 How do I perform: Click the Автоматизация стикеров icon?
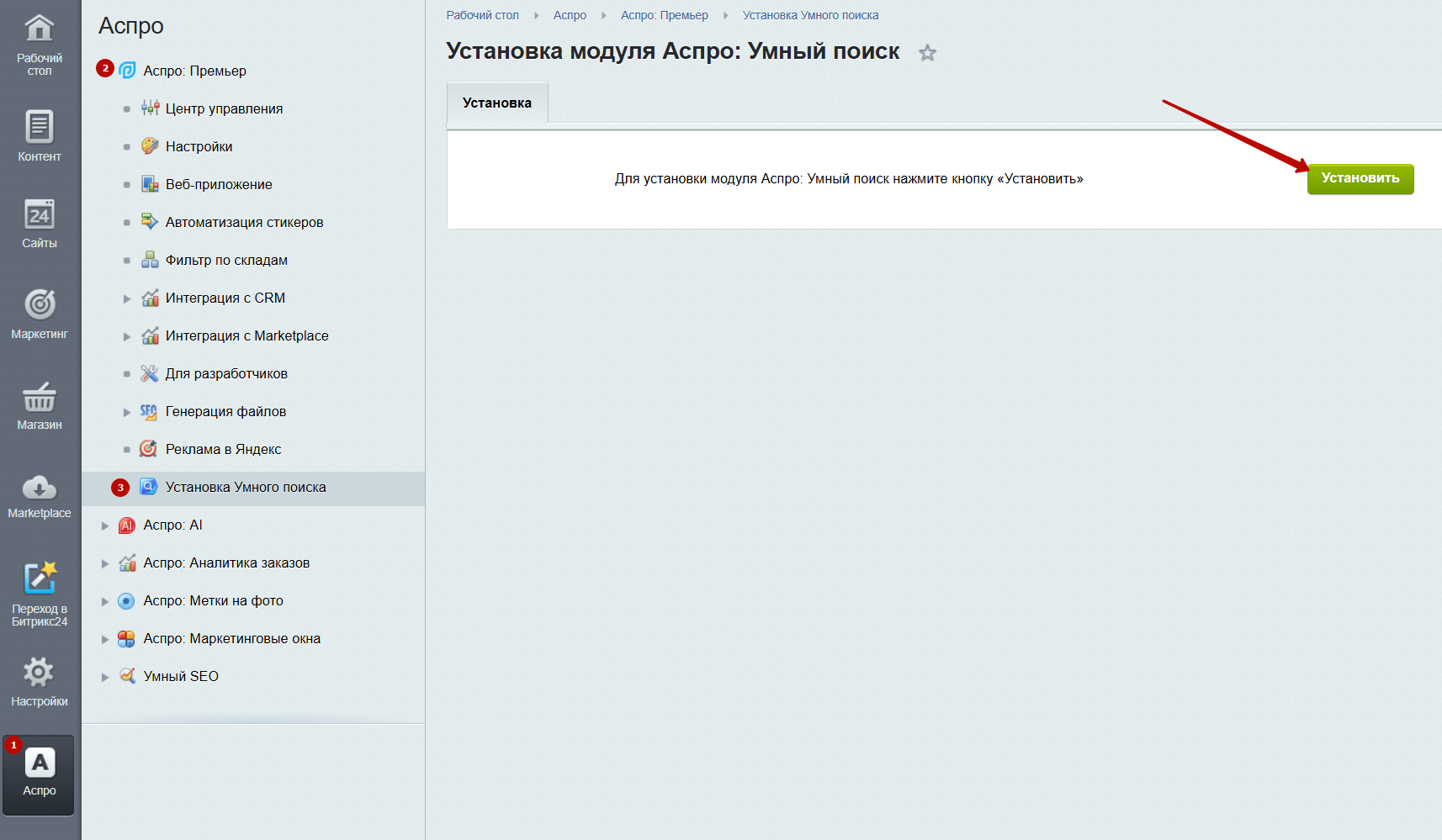(150, 222)
